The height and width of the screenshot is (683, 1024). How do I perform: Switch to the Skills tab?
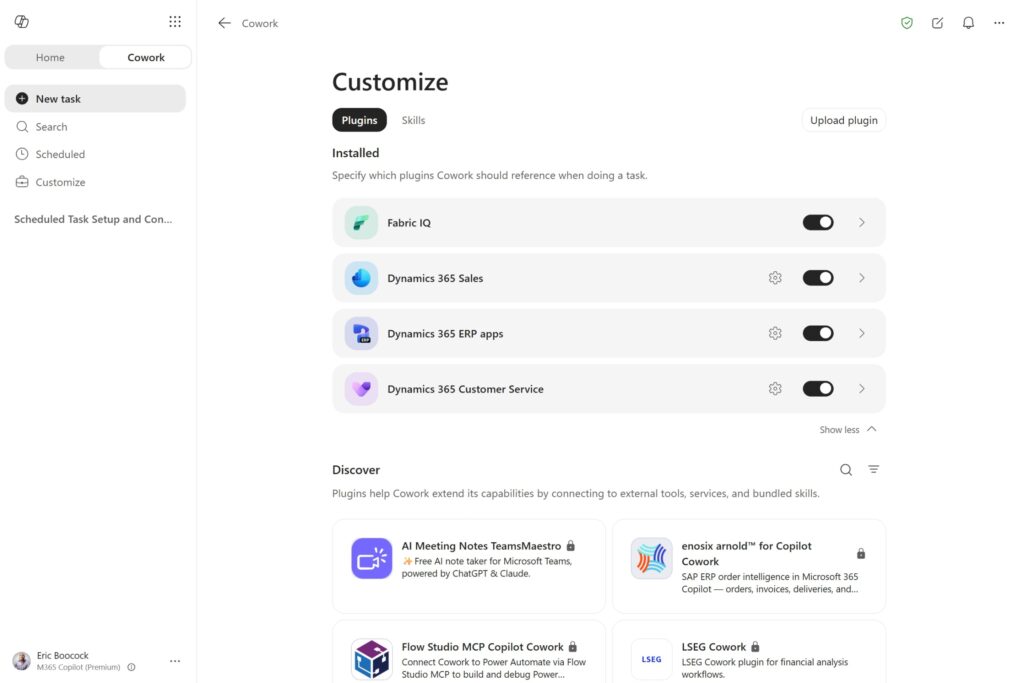coord(413,120)
